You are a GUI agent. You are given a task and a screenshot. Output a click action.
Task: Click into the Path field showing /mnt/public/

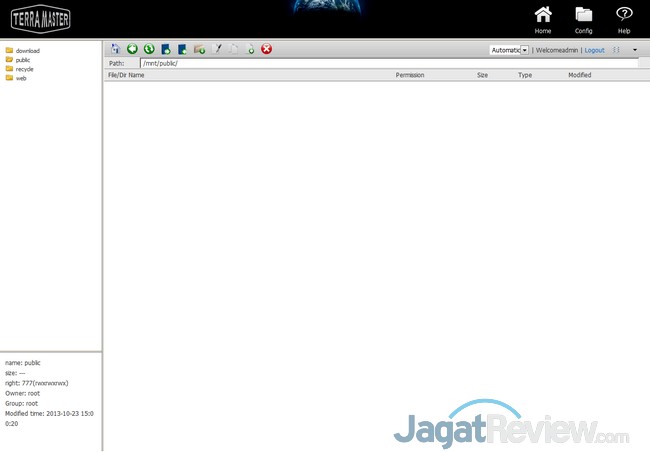389,63
